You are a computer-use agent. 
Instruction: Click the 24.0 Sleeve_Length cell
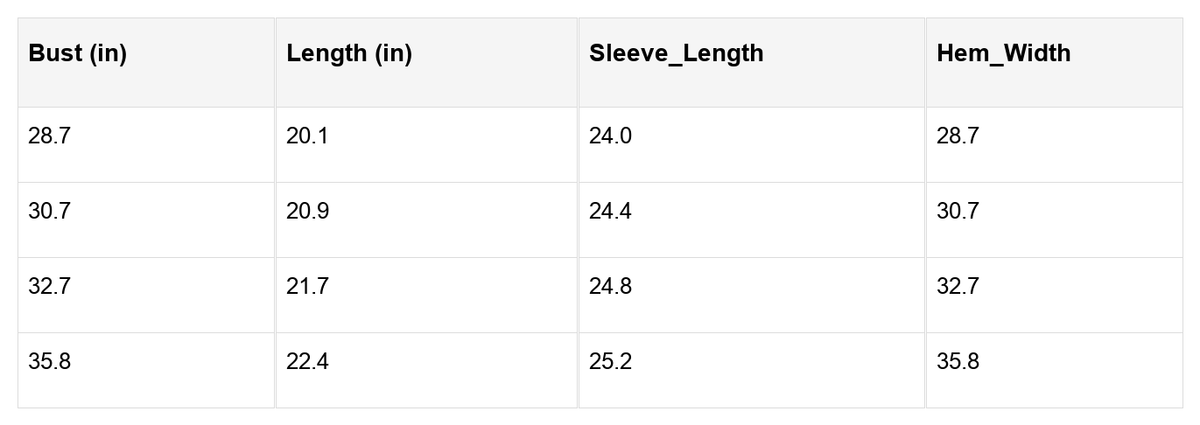[x=751, y=145]
